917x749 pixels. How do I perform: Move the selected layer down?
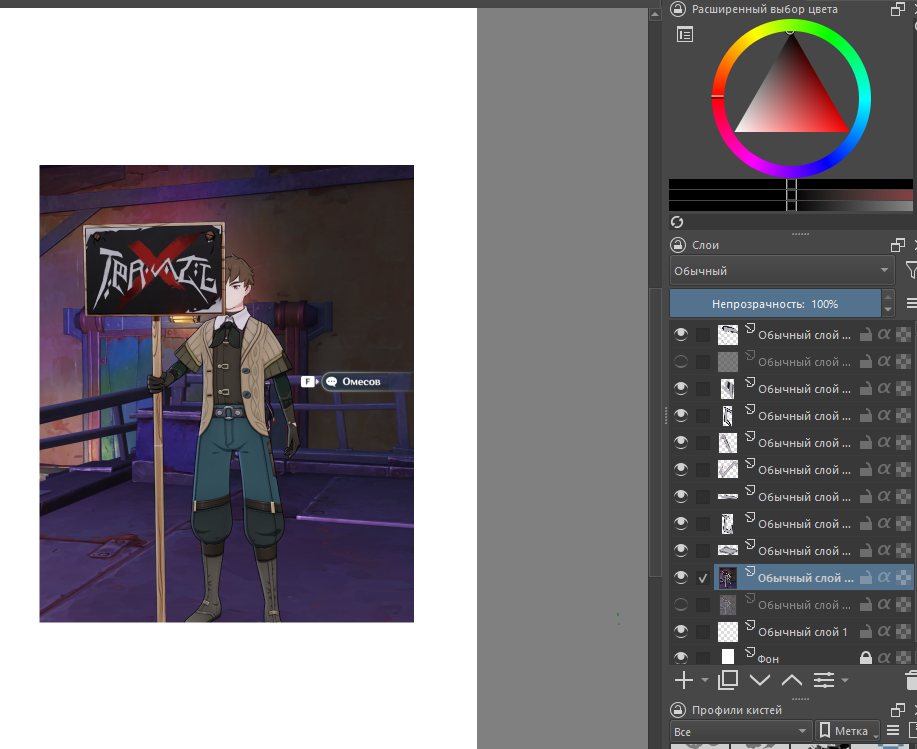click(760, 680)
